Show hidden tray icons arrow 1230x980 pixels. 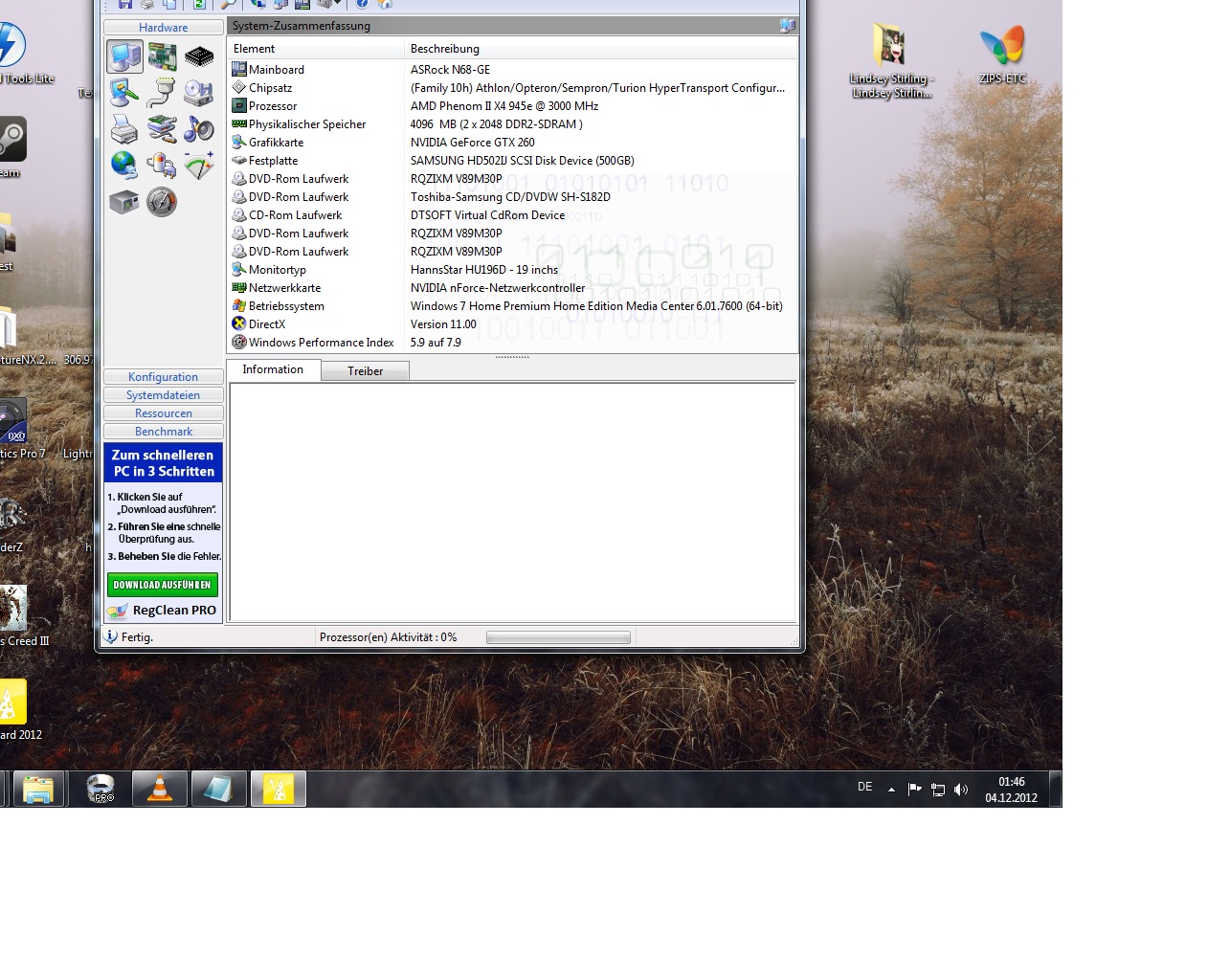coord(891,790)
